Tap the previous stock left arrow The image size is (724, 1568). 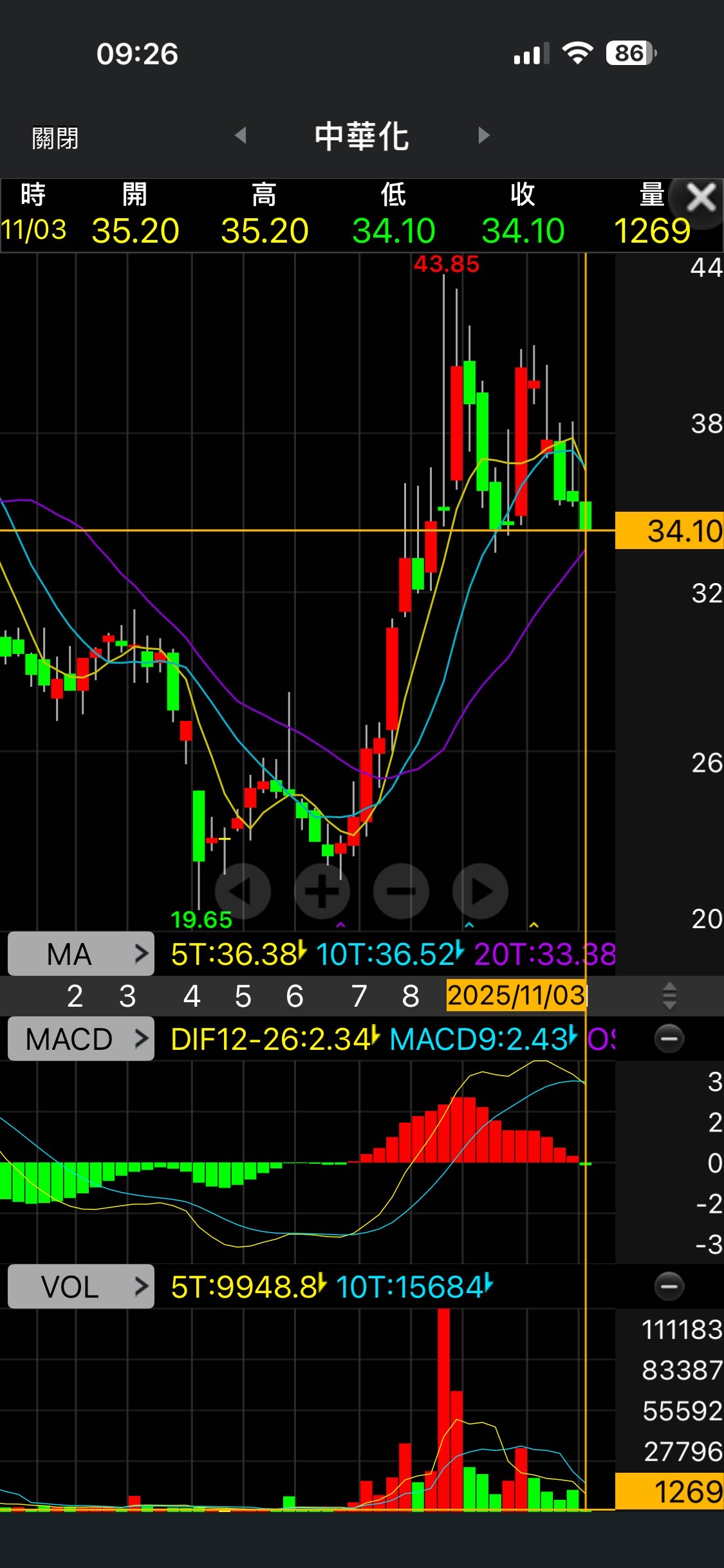pos(241,136)
